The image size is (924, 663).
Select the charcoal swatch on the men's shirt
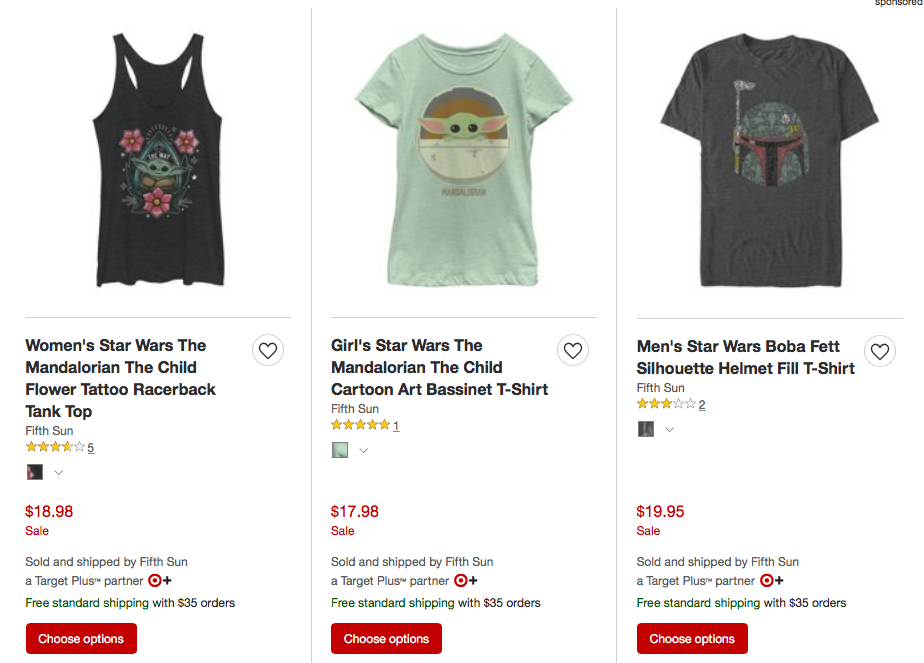tap(646, 429)
